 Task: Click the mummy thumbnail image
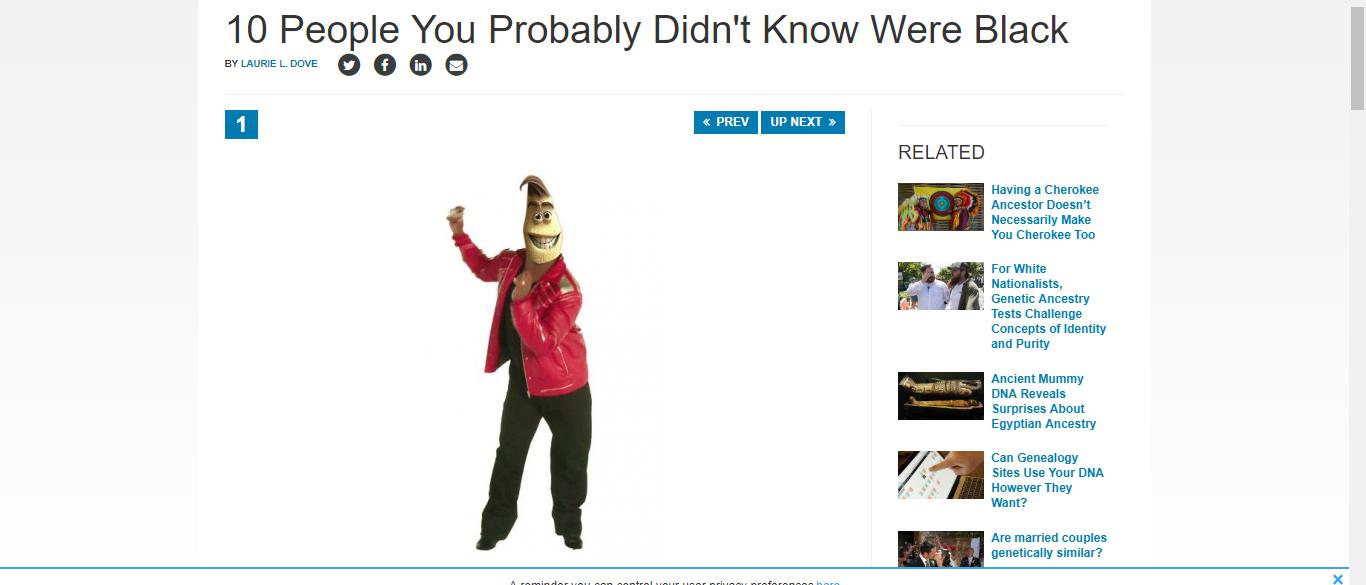pos(941,396)
